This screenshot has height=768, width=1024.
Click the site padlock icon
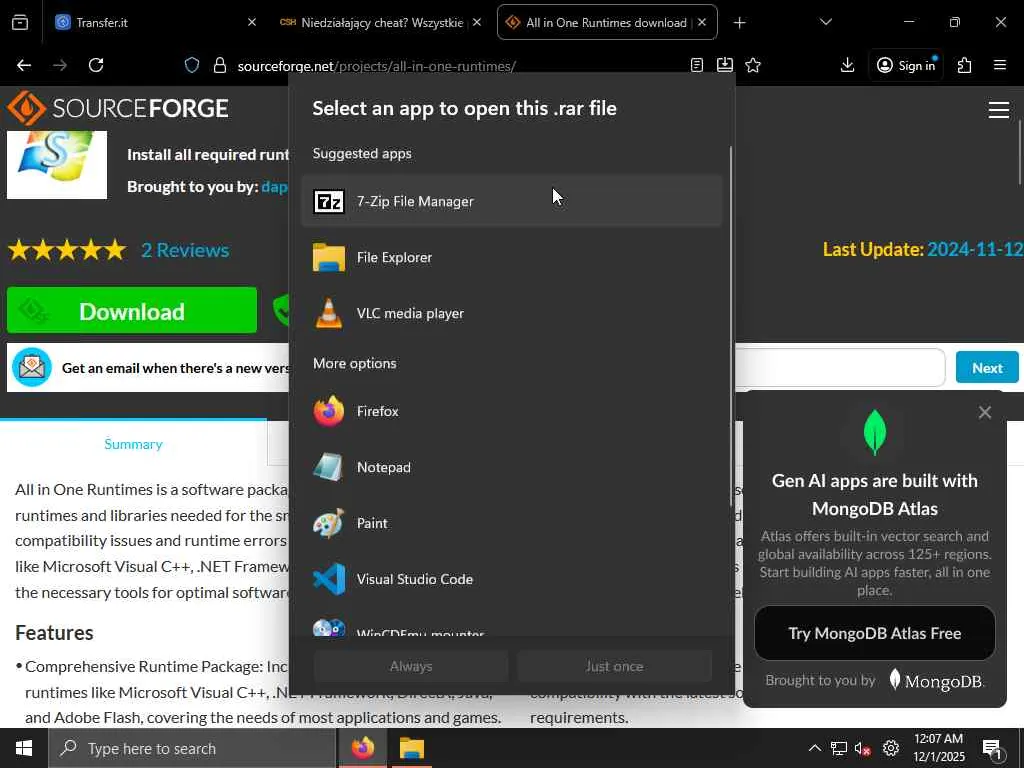(x=220, y=65)
